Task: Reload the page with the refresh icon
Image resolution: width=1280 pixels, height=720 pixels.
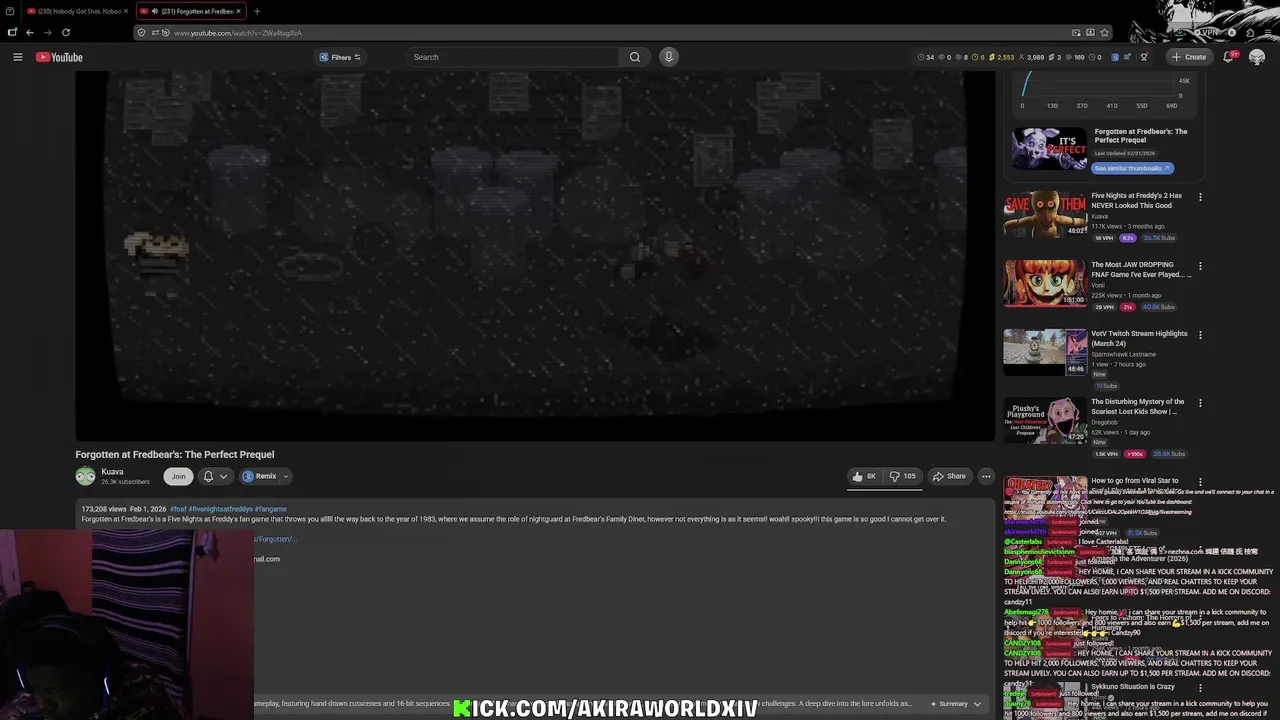Action: tap(65, 32)
